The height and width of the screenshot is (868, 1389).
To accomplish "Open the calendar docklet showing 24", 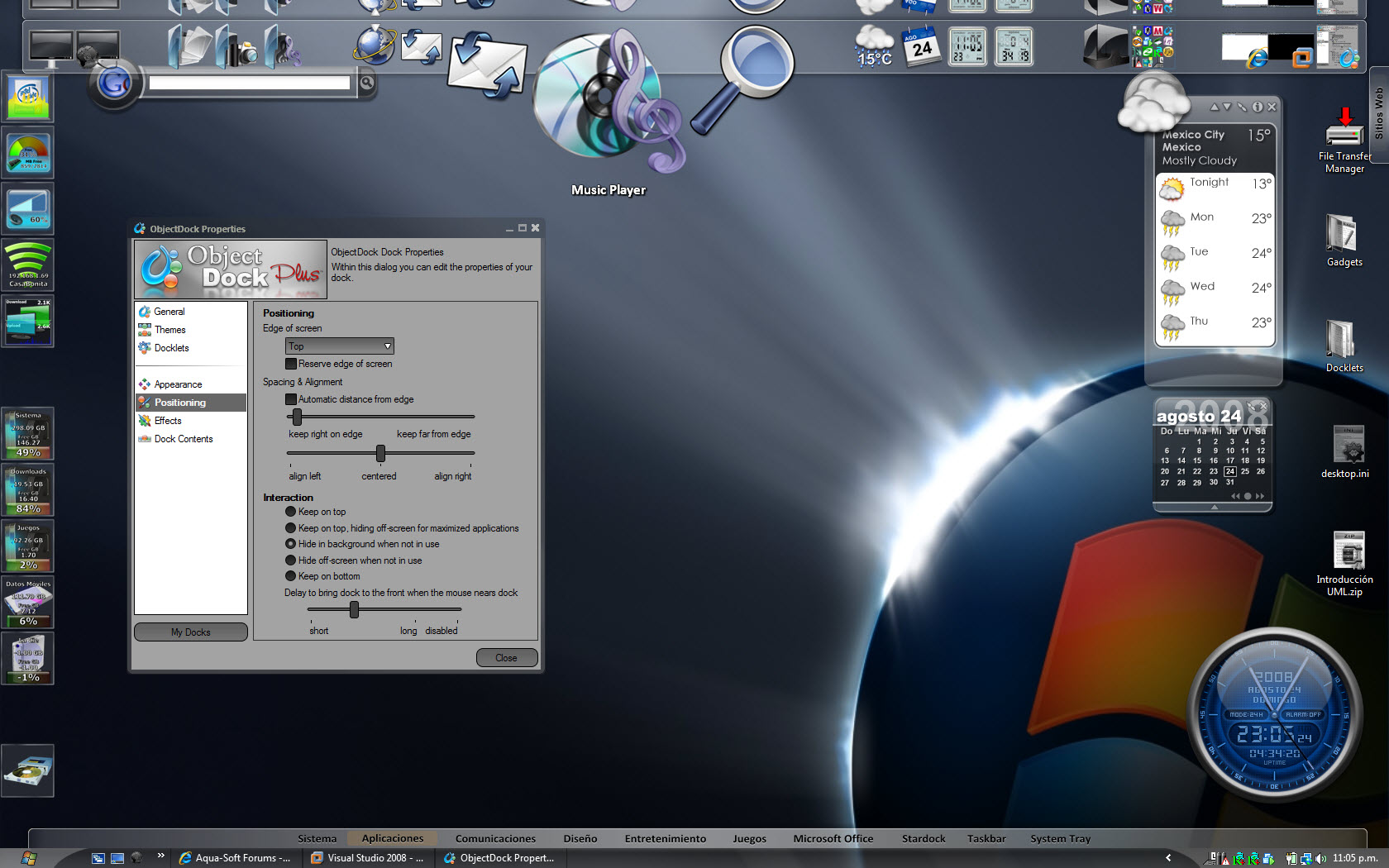I will tap(921, 46).
